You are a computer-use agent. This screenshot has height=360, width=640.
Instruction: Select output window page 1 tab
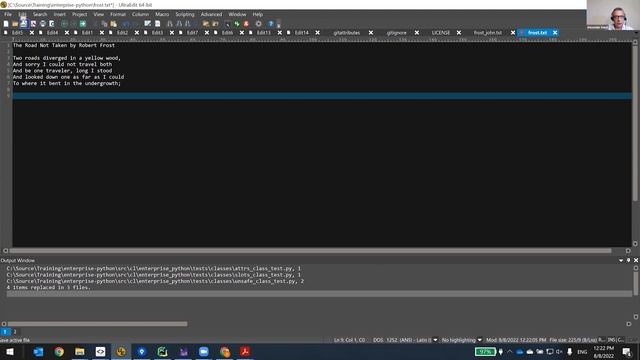pos(5,332)
